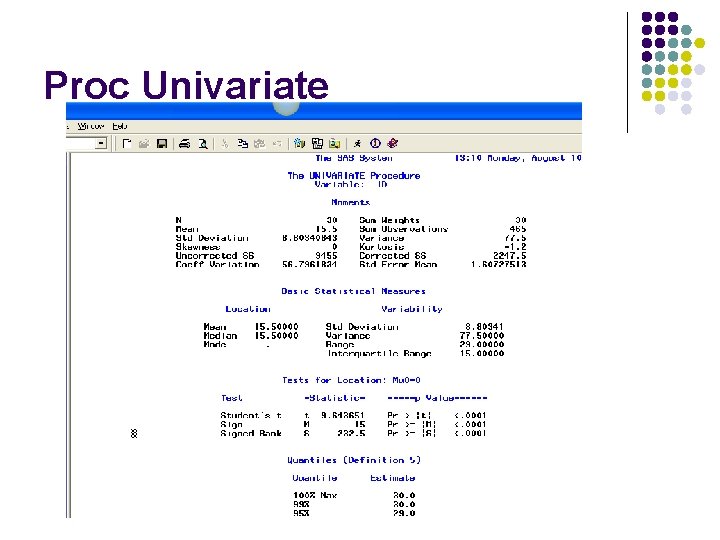Click the Submit running-man icon

coord(357,144)
